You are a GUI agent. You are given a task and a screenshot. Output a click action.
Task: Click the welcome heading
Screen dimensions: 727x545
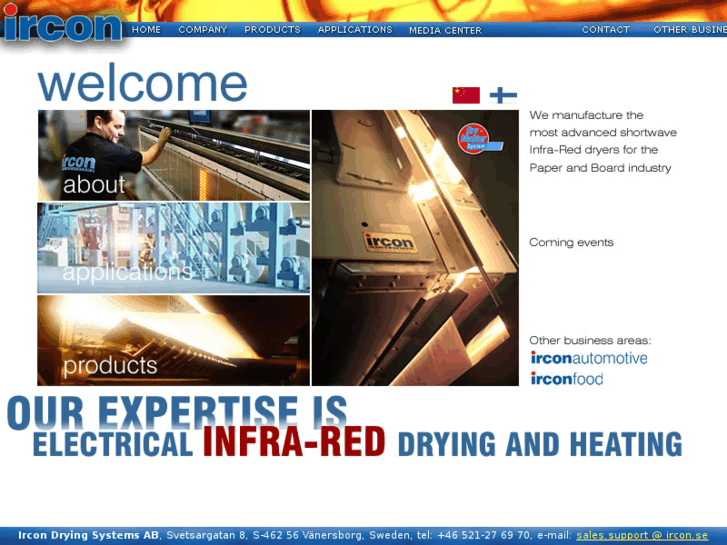pyautogui.click(x=142, y=84)
